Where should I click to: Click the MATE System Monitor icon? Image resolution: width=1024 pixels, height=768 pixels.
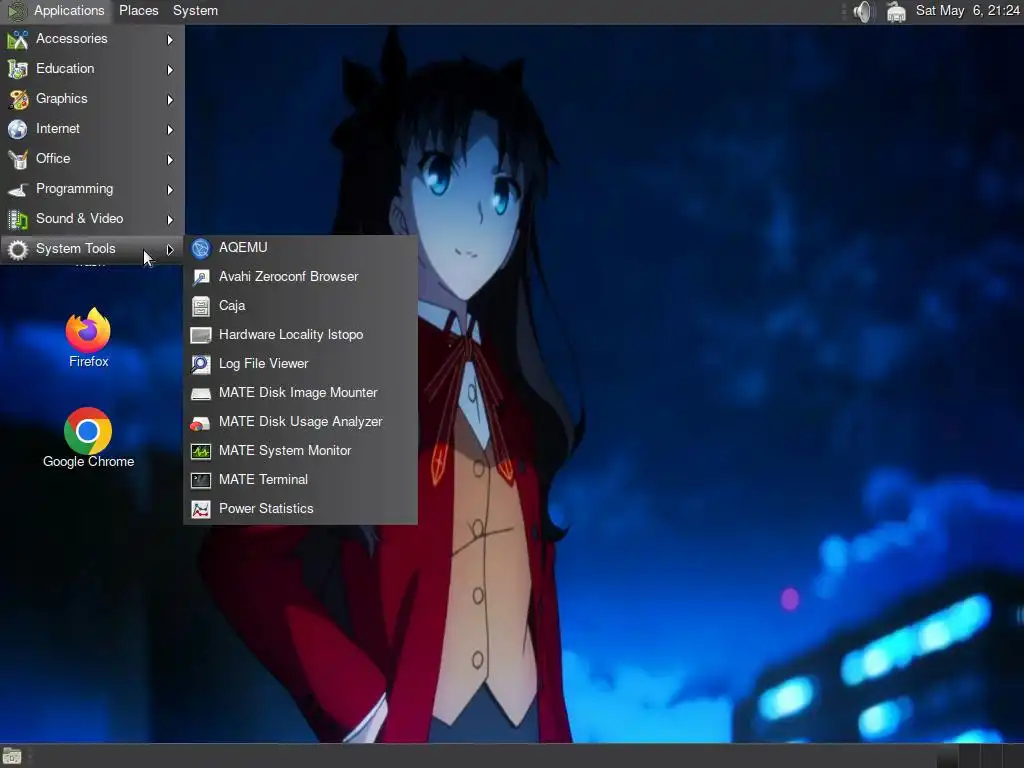tap(201, 451)
